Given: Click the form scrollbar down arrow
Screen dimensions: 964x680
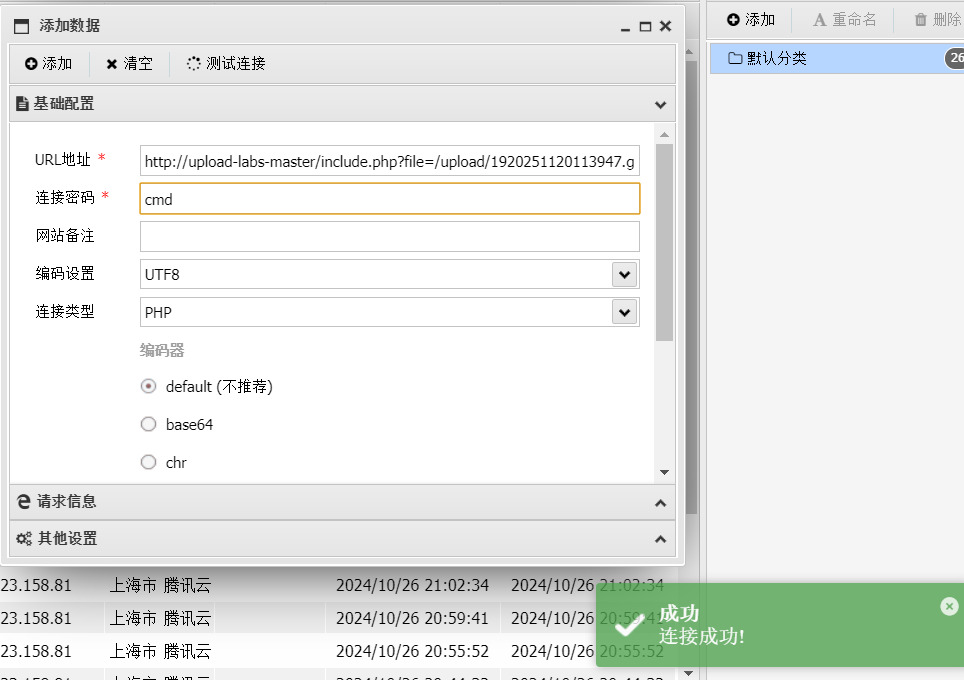Looking at the screenshot, I should click(664, 472).
